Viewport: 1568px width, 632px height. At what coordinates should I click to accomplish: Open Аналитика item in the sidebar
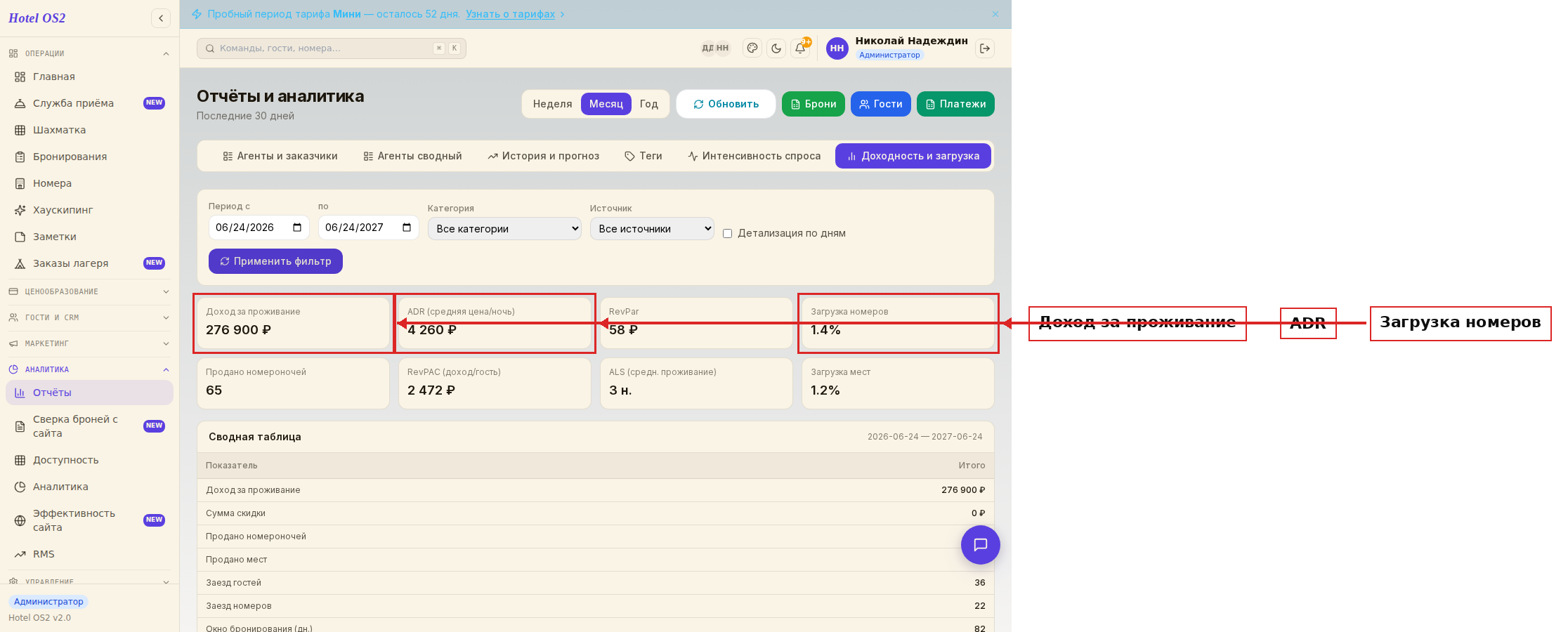pyautogui.click(x=89, y=487)
